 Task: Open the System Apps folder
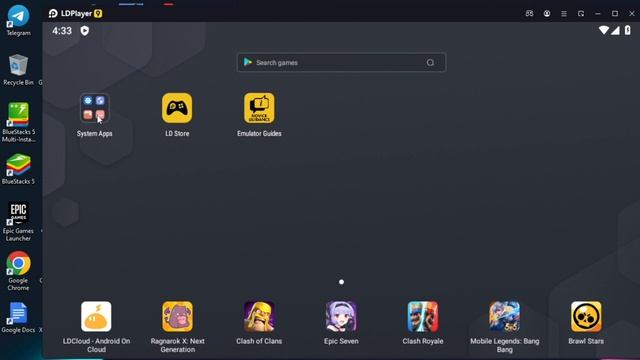click(94, 108)
